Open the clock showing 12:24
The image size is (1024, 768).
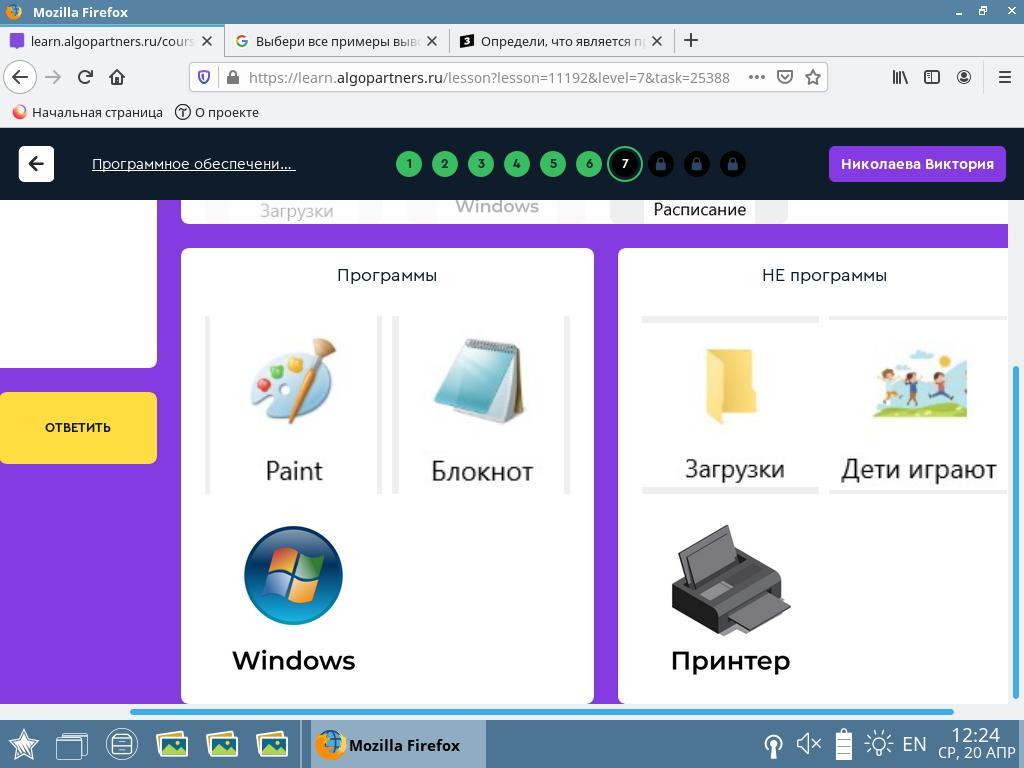click(977, 744)
